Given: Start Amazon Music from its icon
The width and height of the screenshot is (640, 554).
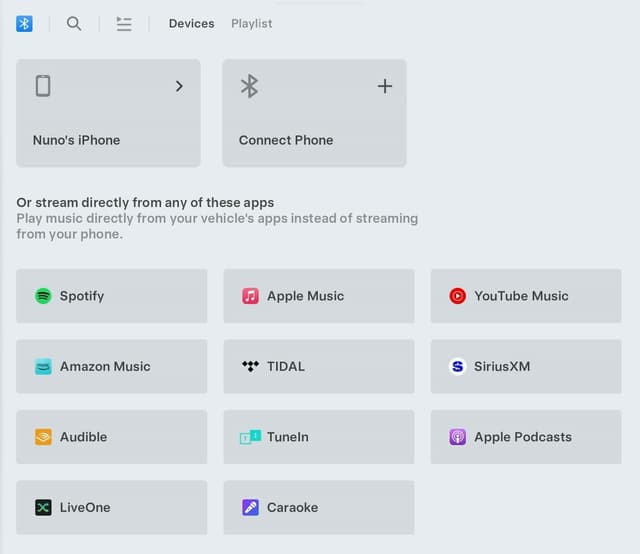Looking at the screenshot, I should point(43,367).
